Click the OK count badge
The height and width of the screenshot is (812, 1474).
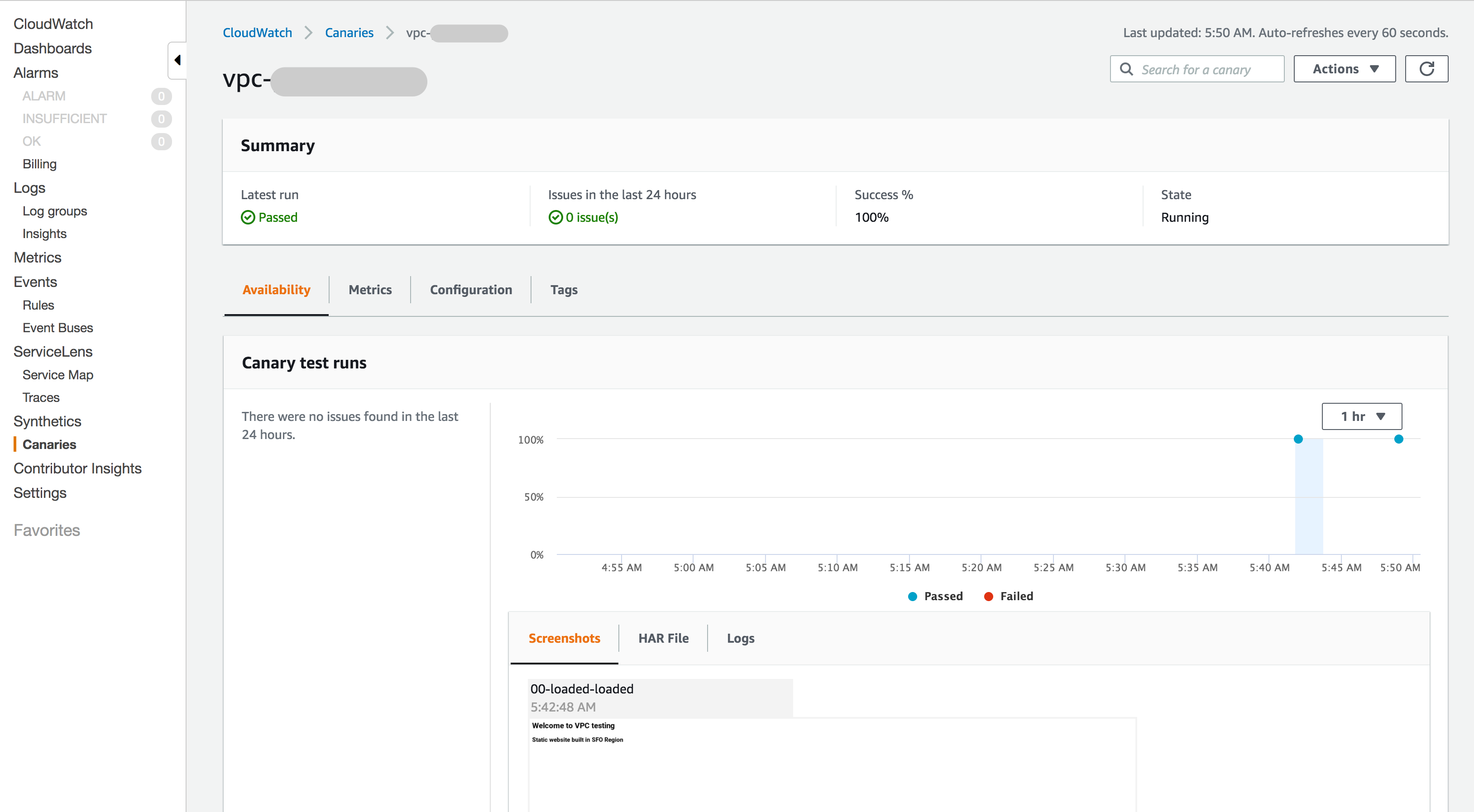coord(161,141)
